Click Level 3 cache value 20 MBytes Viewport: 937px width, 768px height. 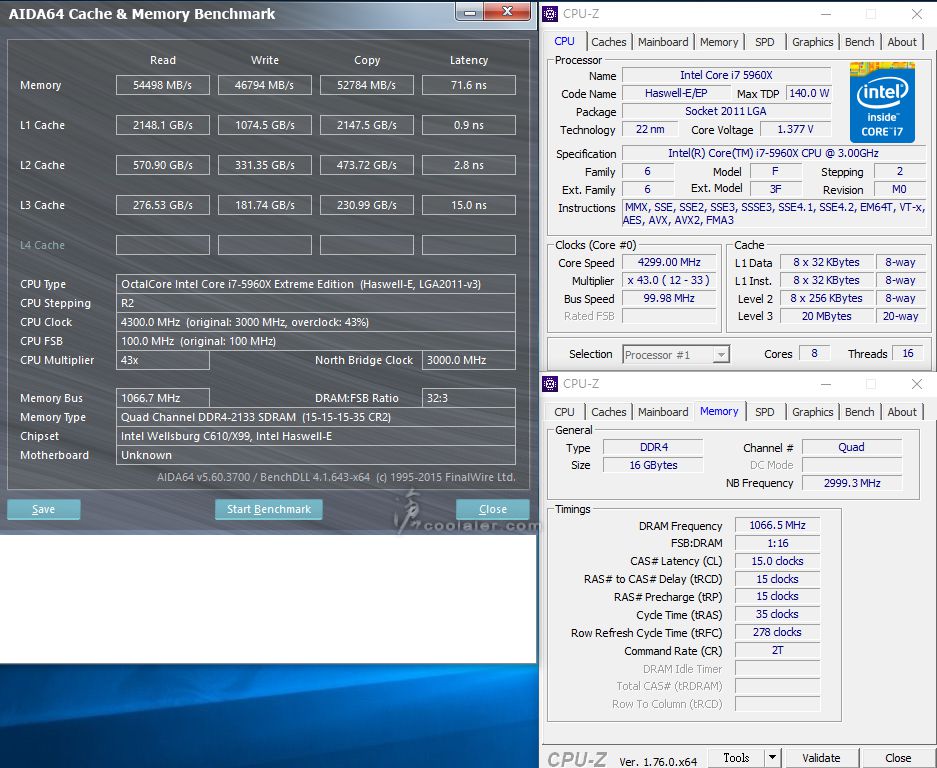click(x=826, y=316)
